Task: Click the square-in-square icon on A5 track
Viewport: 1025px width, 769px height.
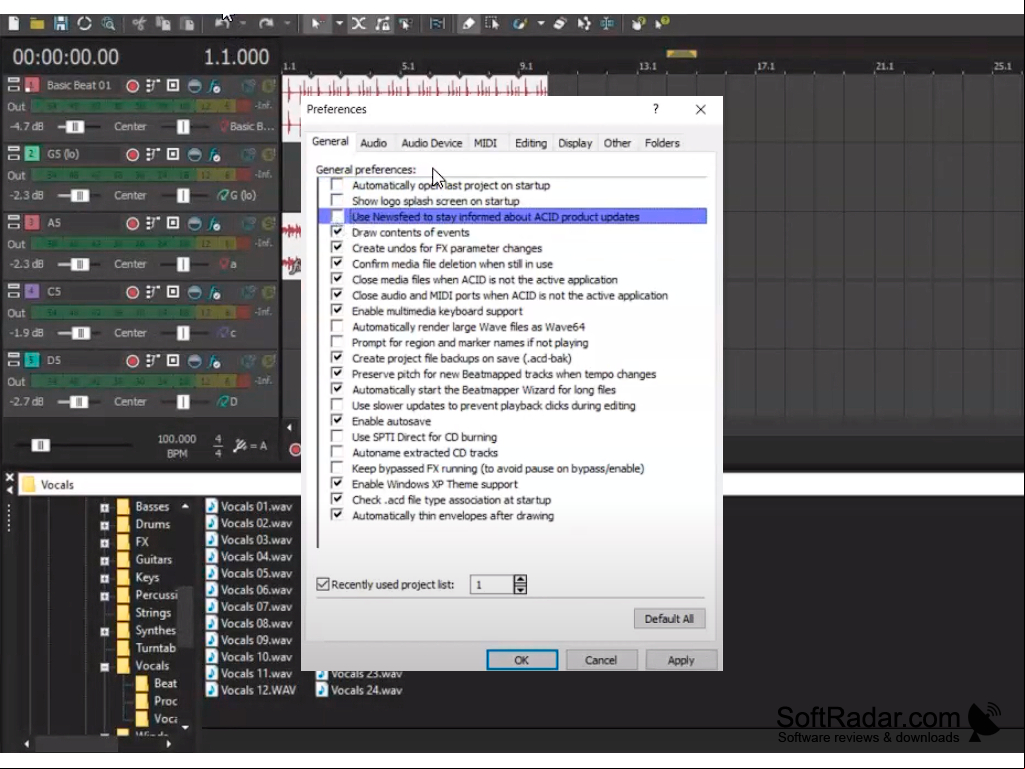Action: point(173,223)
